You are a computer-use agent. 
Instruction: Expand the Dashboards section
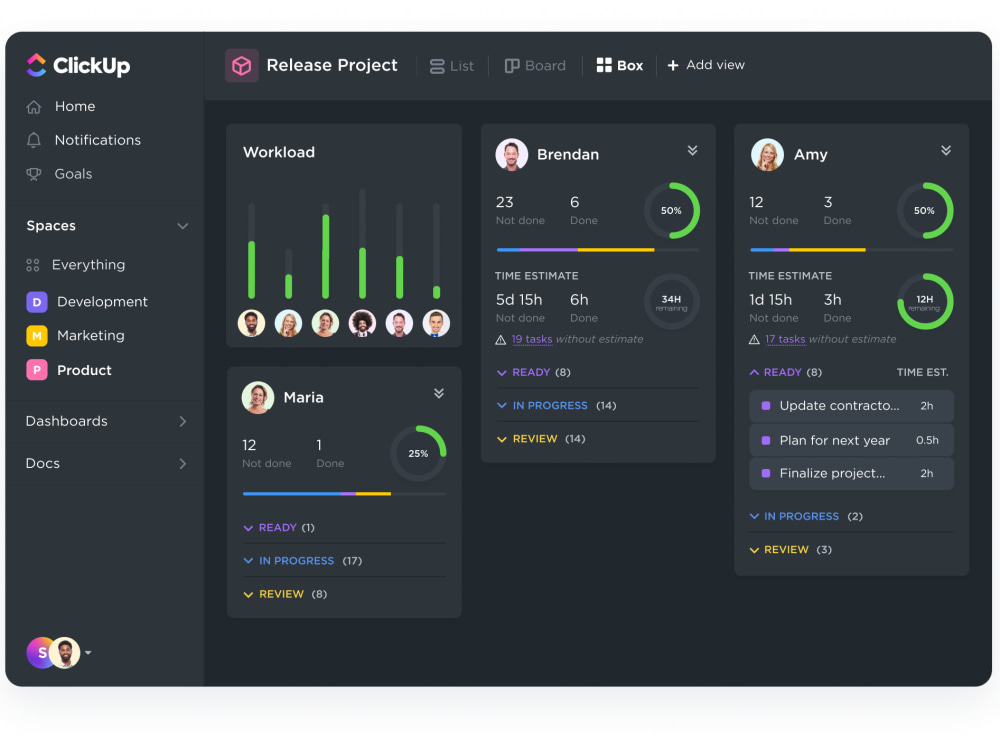click(x=183, y=422)
